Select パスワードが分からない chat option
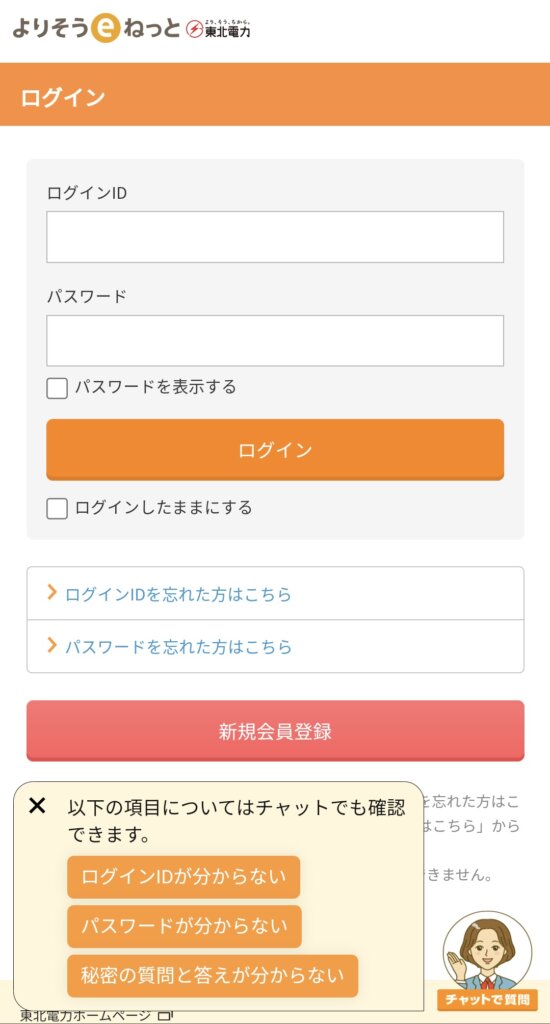This screenshot has height=1024, width=550. (x=184, y=926)
